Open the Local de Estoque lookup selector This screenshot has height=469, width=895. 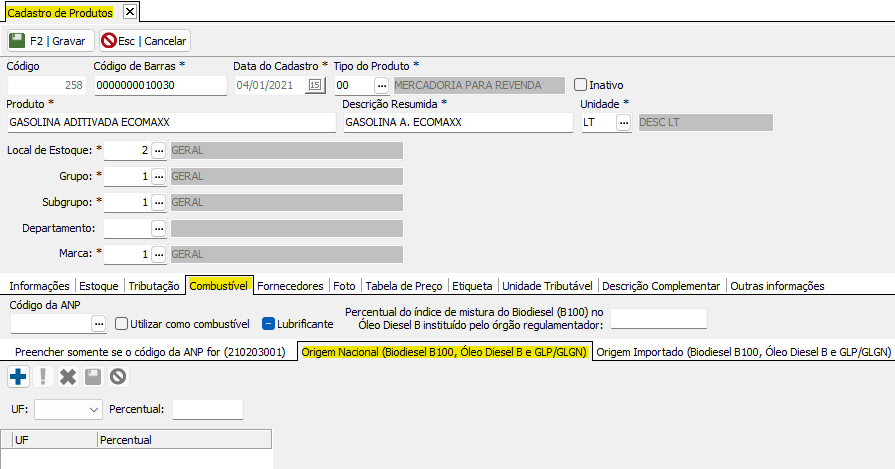point(158,150)
